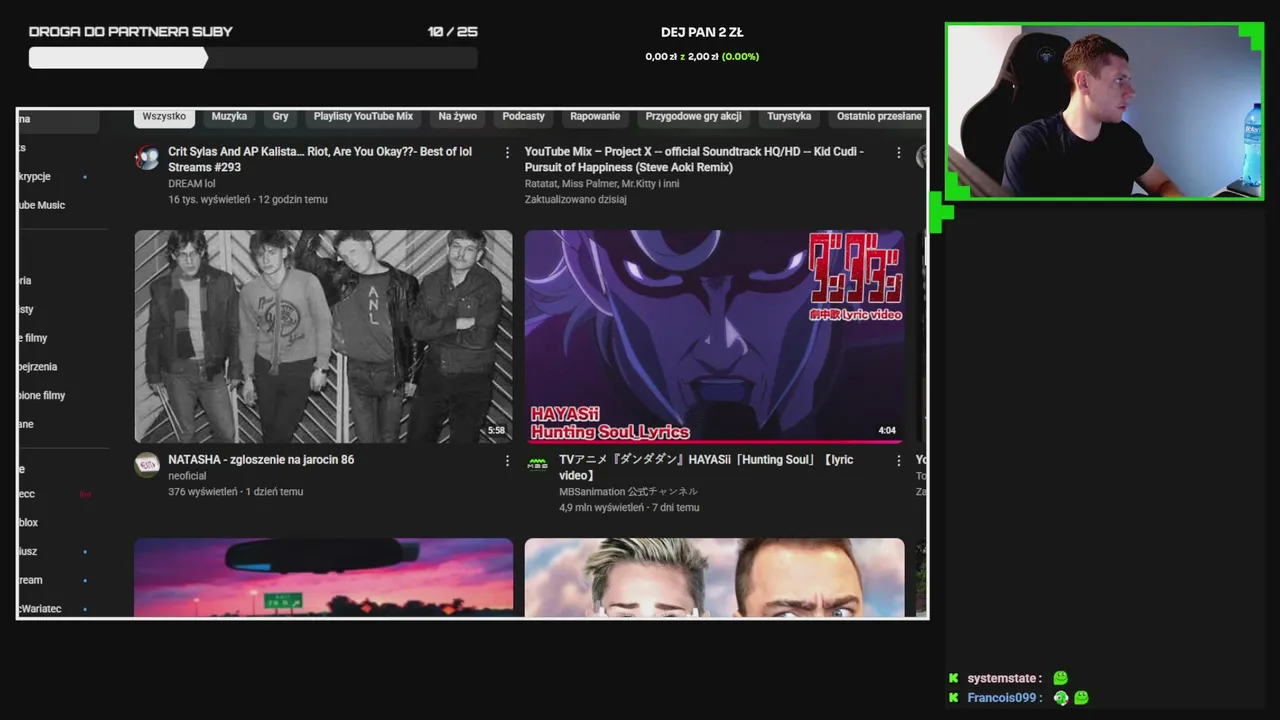Select the Muzyka filter chip
This screenshot has height=720, width=1280.
point(229,117)
